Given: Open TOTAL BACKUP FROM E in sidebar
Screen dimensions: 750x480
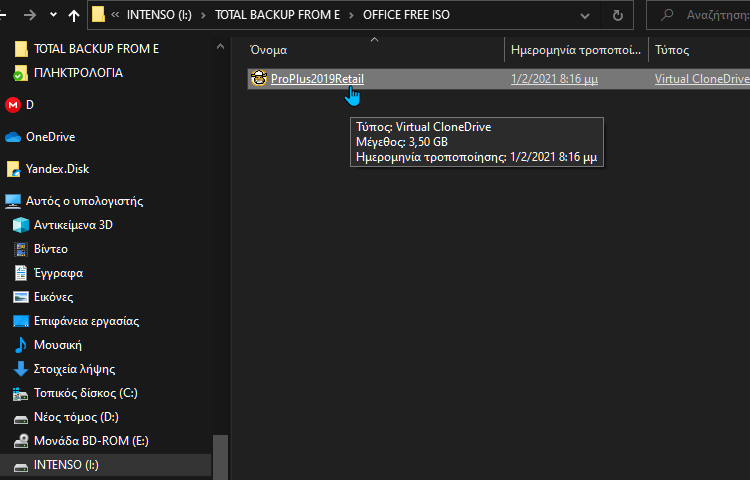Looking at the screenshot, I should (x=96, y=49).
